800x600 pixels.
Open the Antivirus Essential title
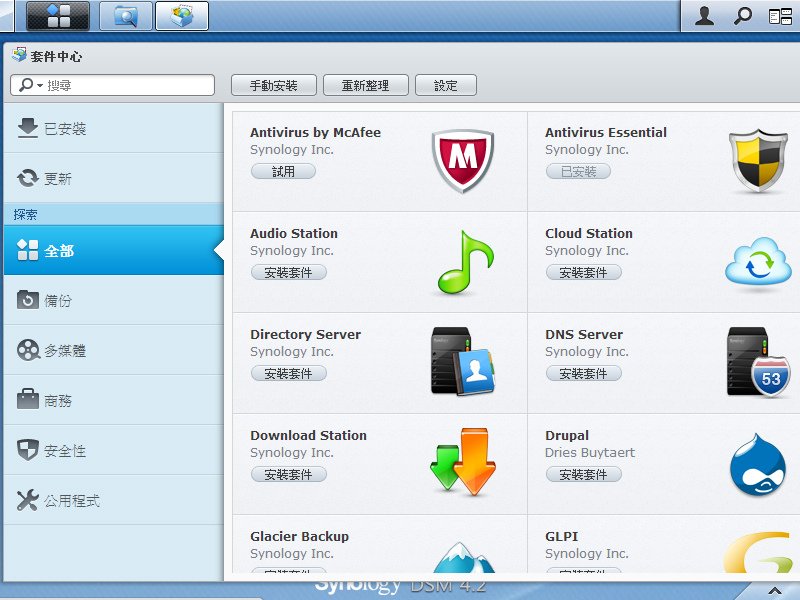pos(606,133)
